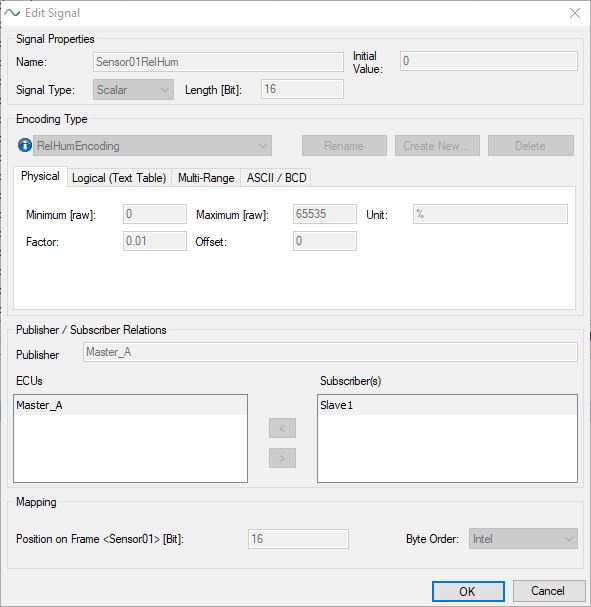The height and width of the screenshot is (607, 591).
Task: Expand the RelHumEncoding encoding dropdown
Action: tap(152, 146)
